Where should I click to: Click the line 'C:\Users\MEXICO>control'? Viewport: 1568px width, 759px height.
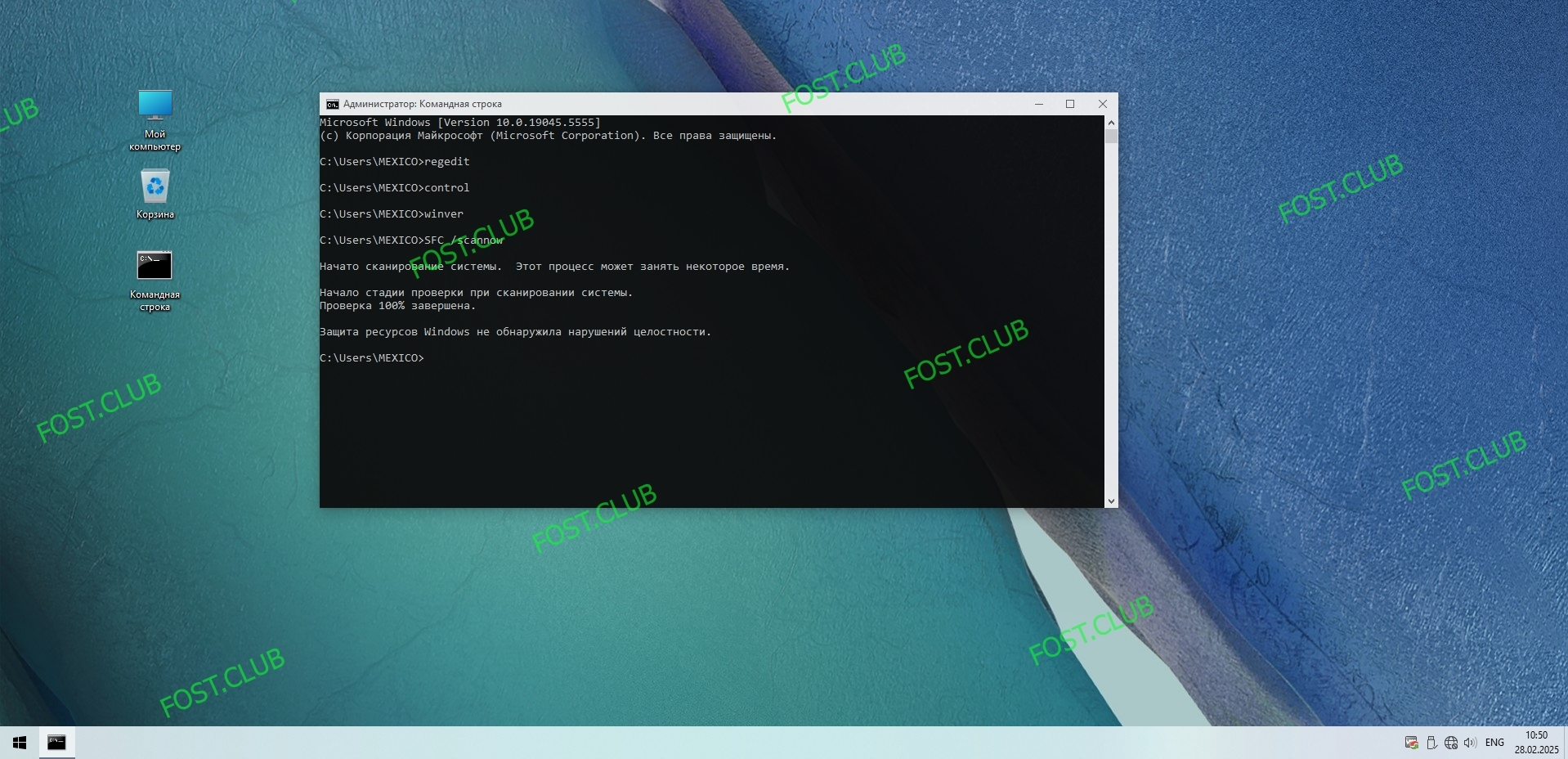(x=395, y=188)
